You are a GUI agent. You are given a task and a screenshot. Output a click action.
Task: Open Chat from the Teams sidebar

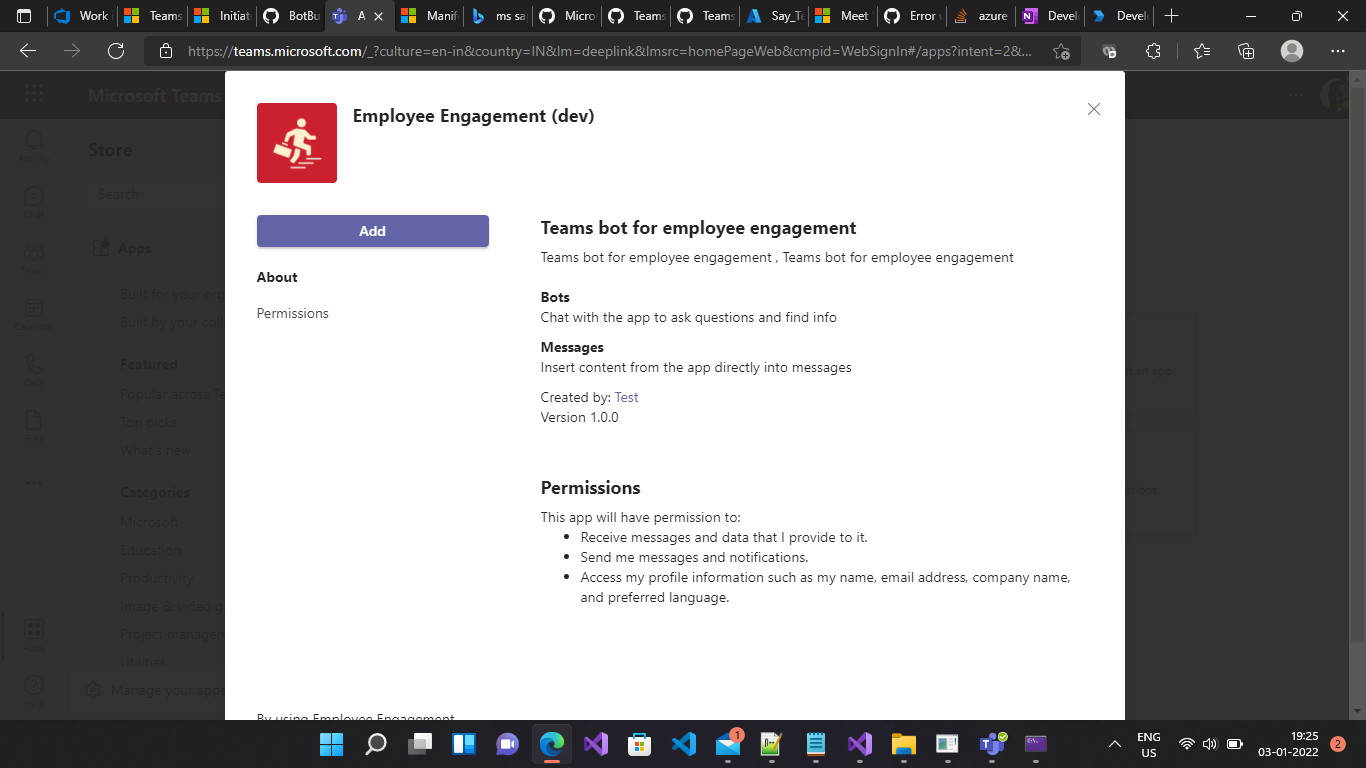pos(33,200)
